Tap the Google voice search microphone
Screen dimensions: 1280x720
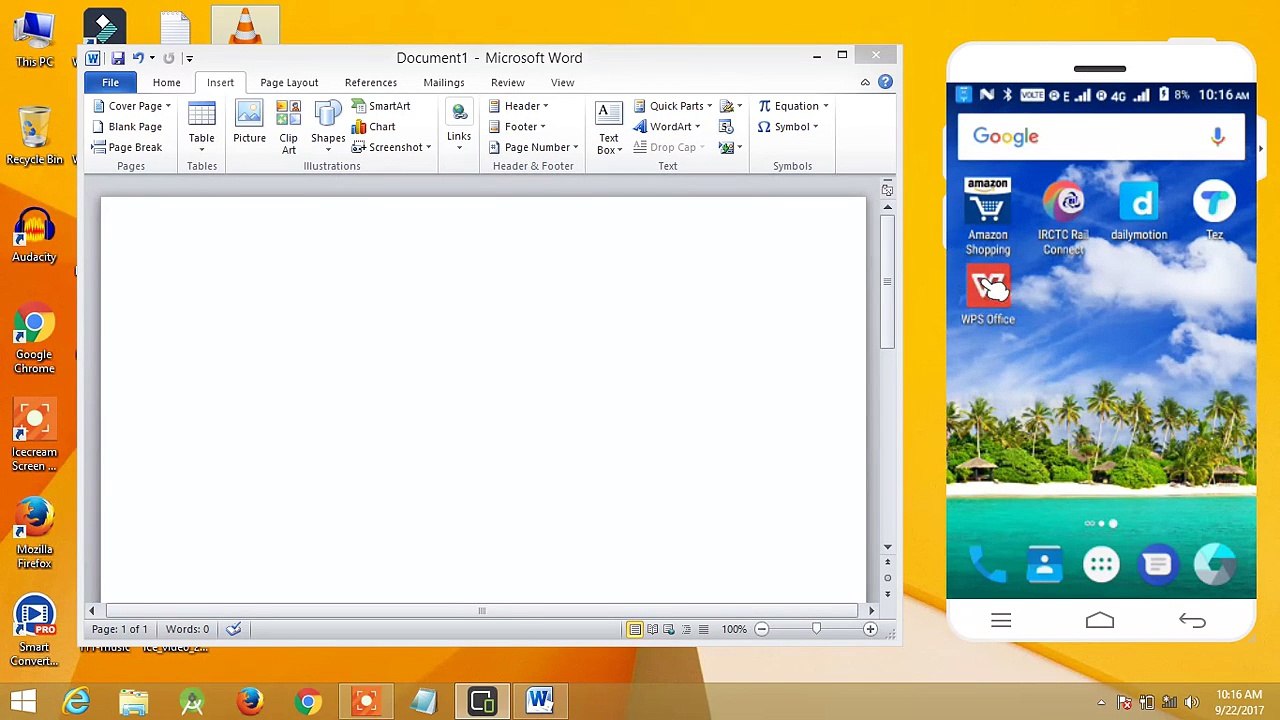1217,137
